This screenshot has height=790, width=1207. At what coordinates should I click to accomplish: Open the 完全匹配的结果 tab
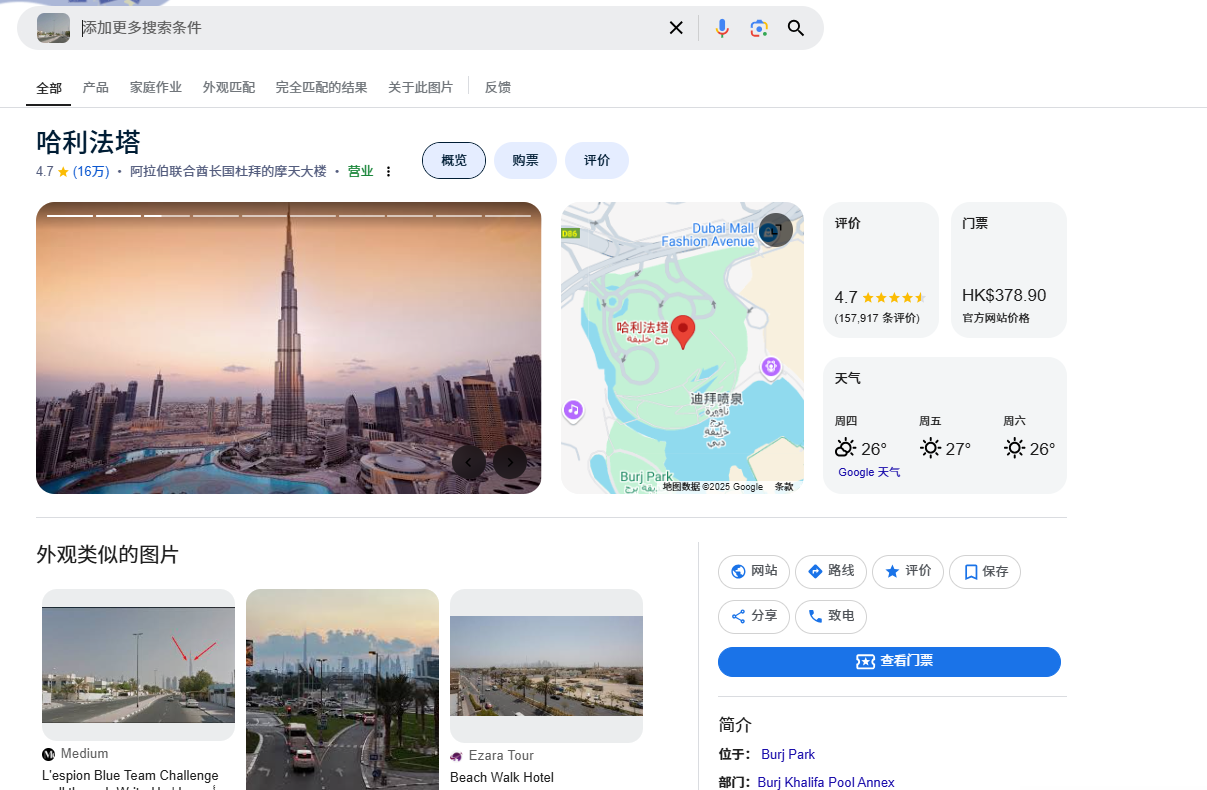tap(322, 87)
